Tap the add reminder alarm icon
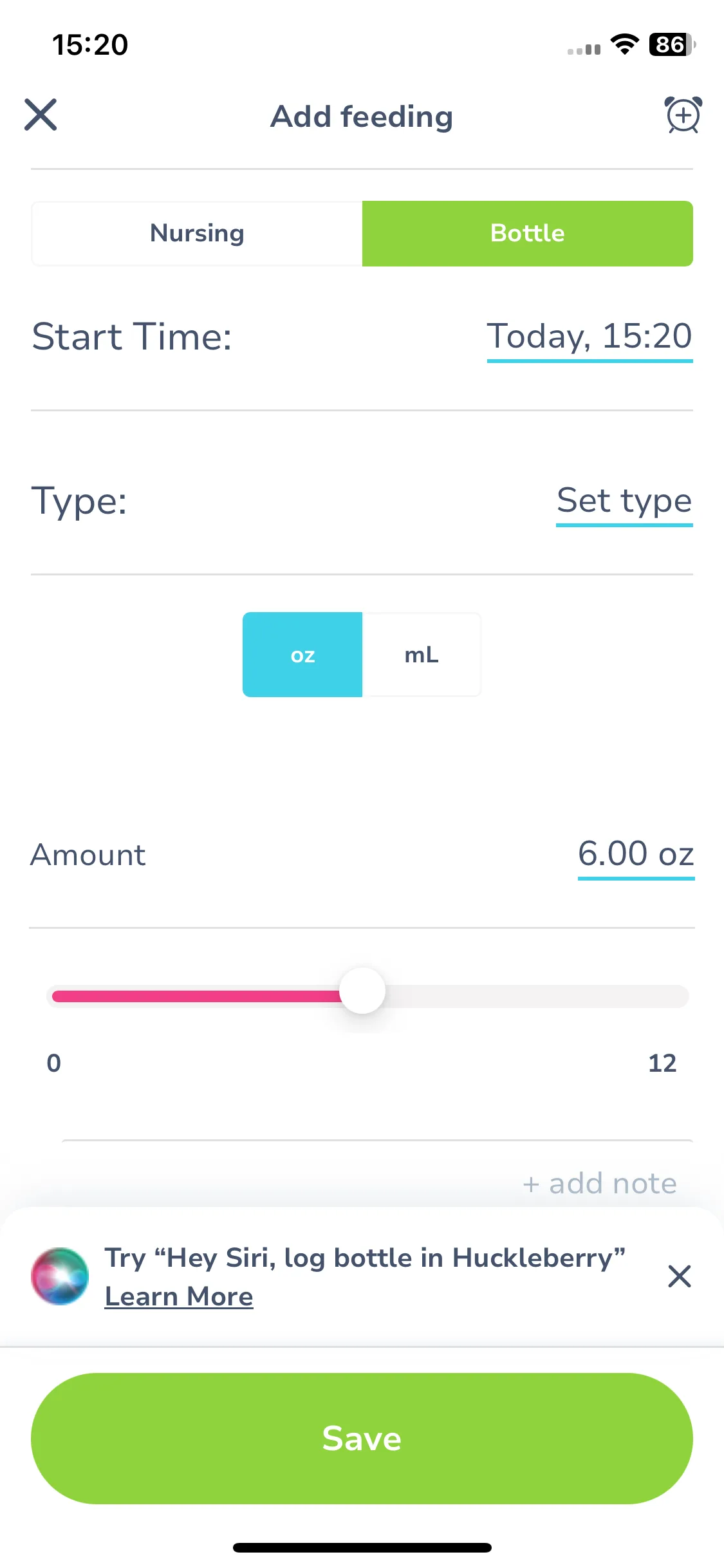Screen dimensions: 724x1568 point(683,115)
